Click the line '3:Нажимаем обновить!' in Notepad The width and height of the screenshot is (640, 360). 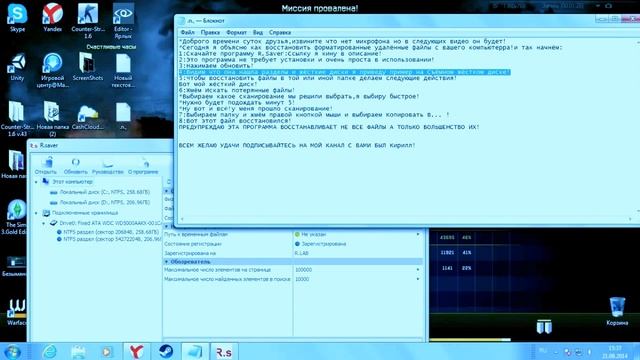click(216, 65)
